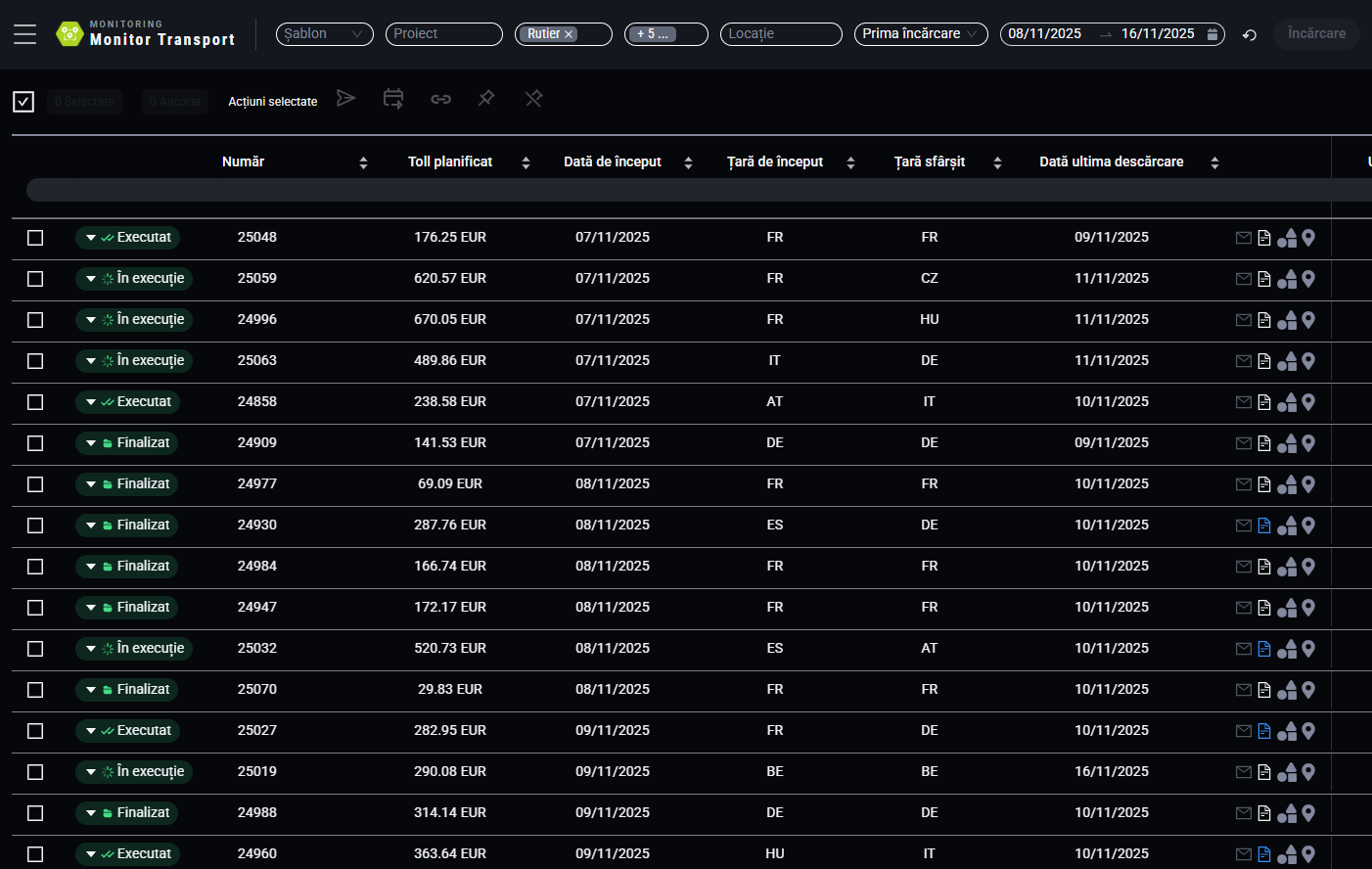Image resolution: width=1372 pixels, height=869 pixels.
Task: Open the Prima încărcare dropdown
Action: point(920,33)
